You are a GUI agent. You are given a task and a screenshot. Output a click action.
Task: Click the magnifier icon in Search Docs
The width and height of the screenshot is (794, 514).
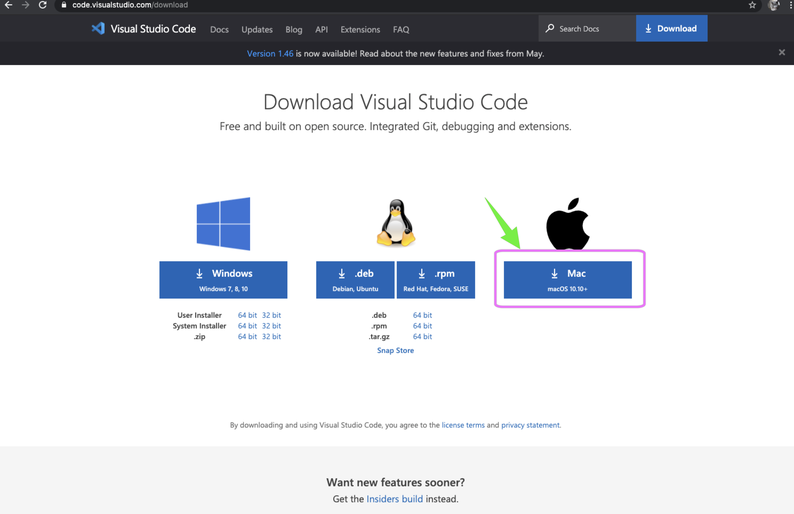click(550, 29)
